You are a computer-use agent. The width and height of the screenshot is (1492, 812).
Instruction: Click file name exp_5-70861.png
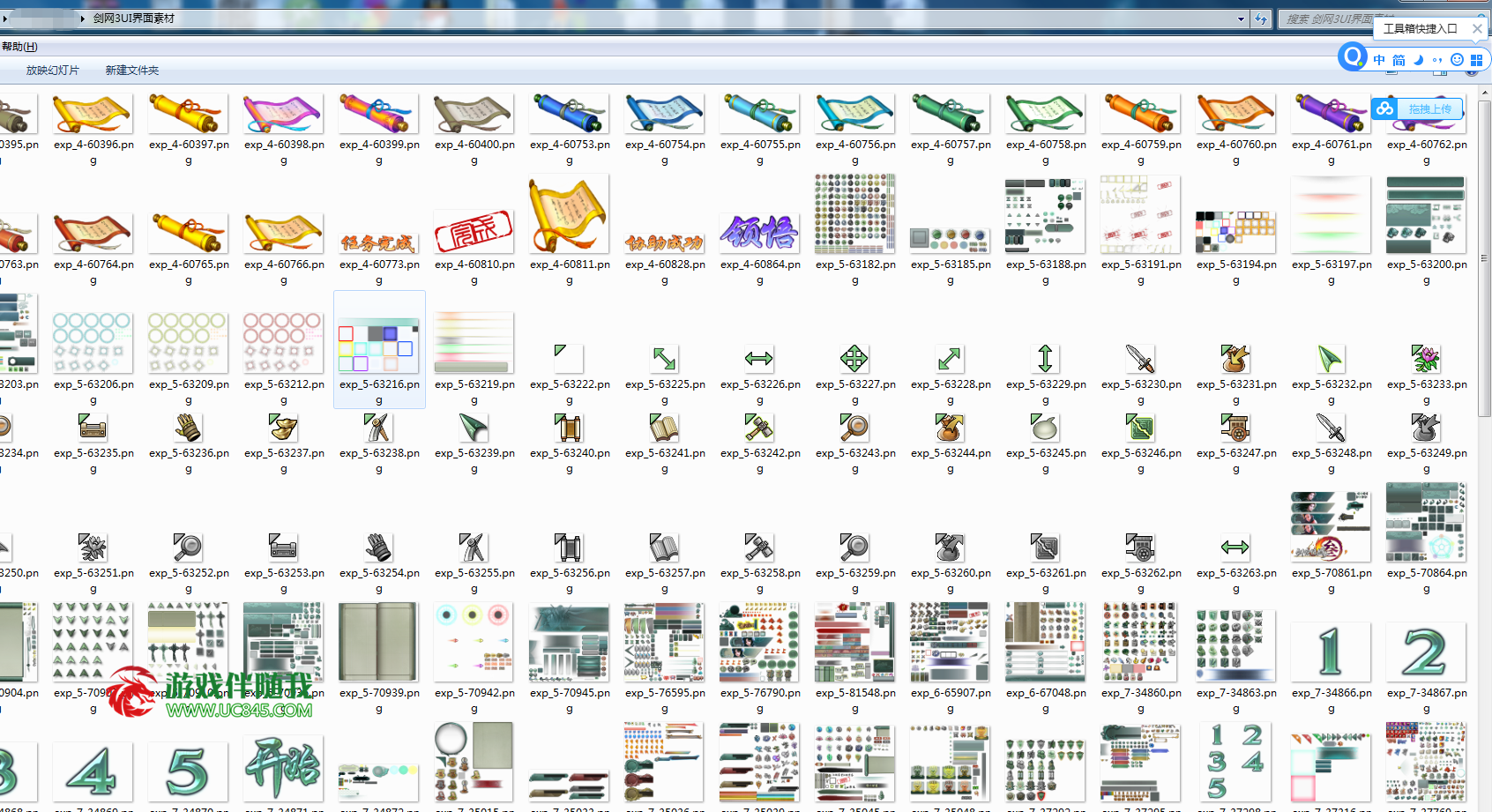1332,581
